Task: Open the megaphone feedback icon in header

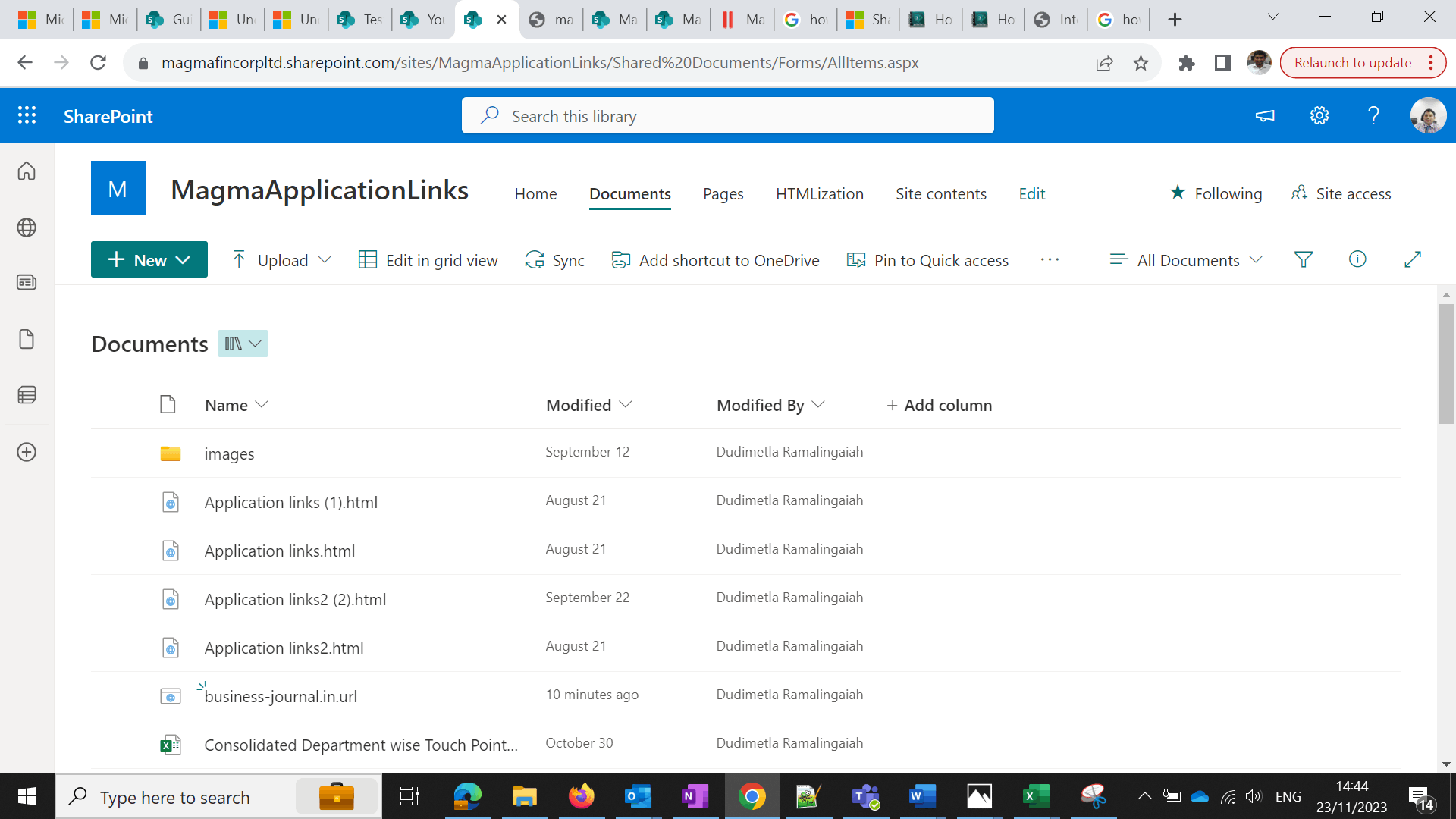Action: point(1265,115)
